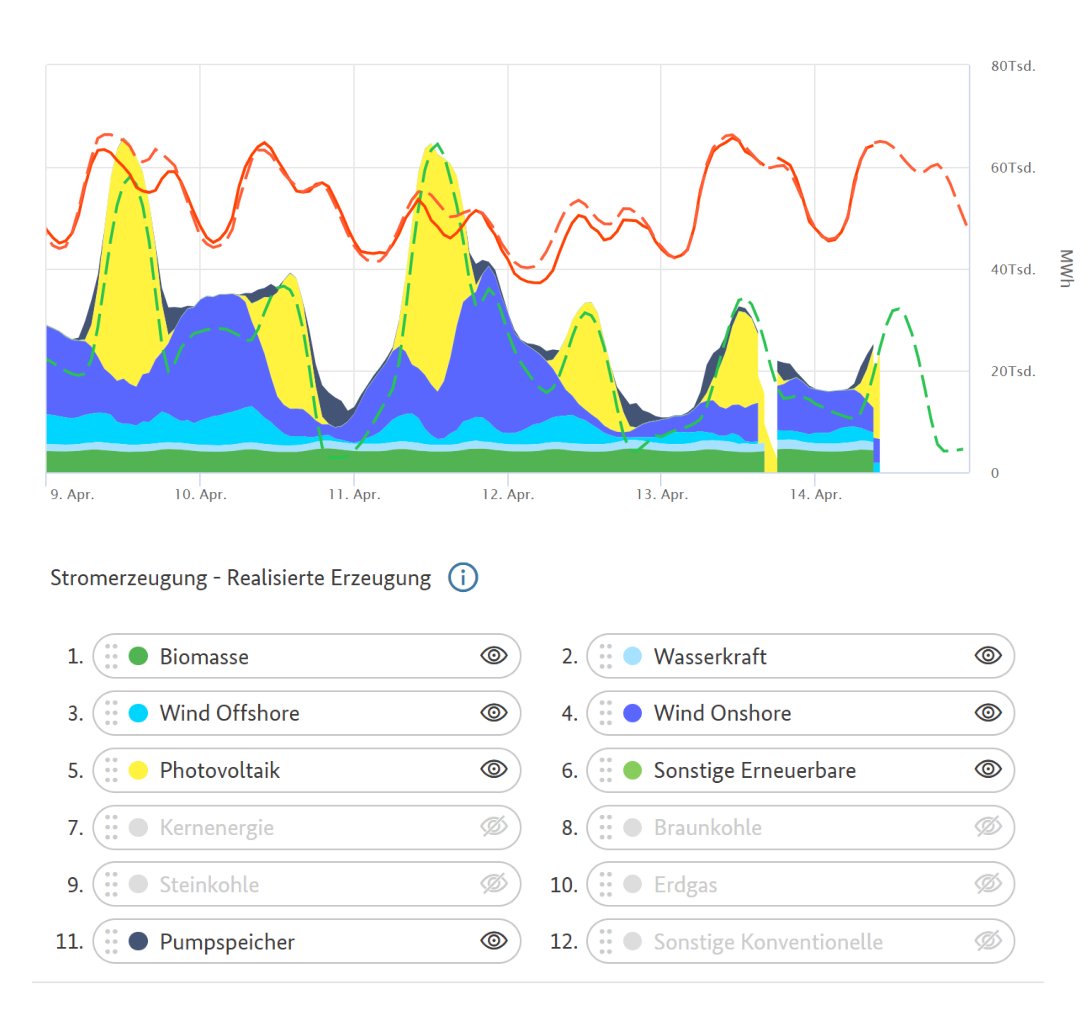
Task: Select the greyed Erdgas legend label
Action: [x=685, y=885]
